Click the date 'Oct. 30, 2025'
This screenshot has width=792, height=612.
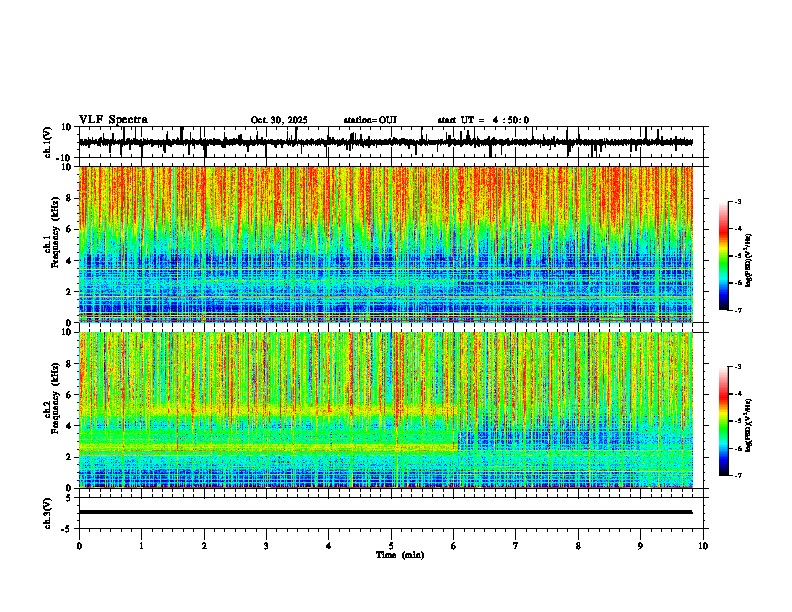point(279,120)
